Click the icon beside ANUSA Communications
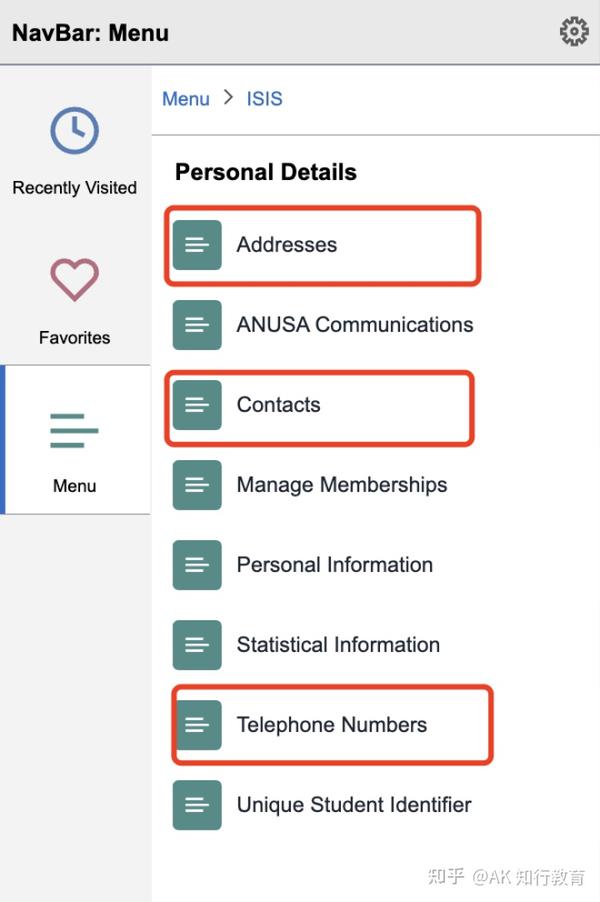This screenshot has height=902, width=600. tap(197, 324)
